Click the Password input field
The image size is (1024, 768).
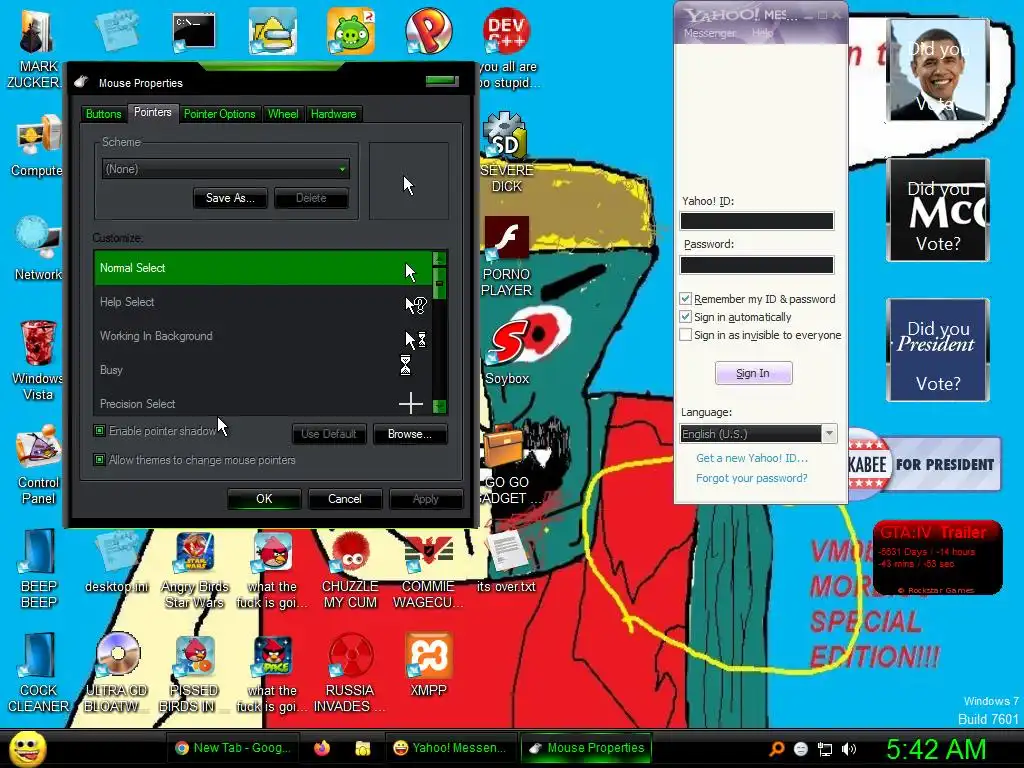757,264
